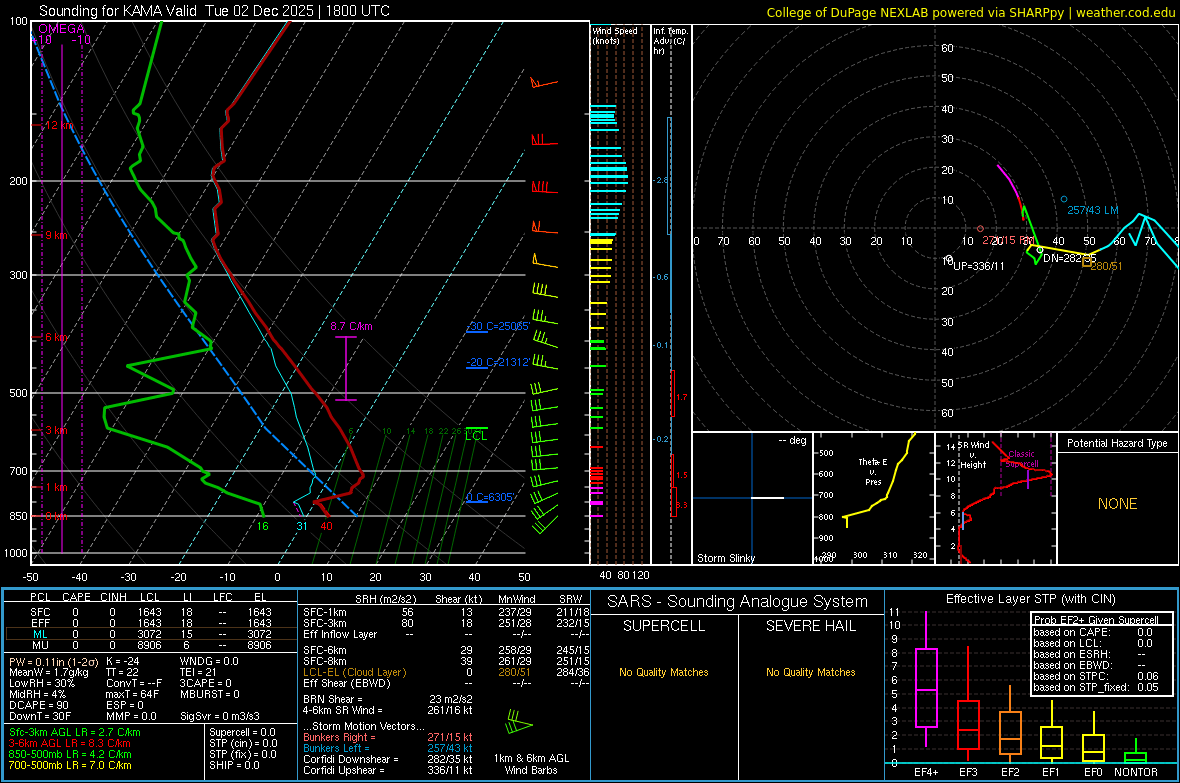Viewport: 1180px width, 783px height.
Task: Click the "SEVERE HAIL" column header
Action: coord(811,626)
